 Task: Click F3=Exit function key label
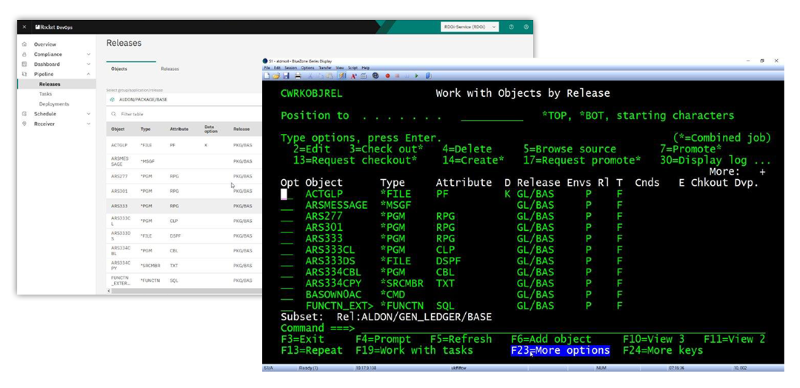click(x=302, y=339)
